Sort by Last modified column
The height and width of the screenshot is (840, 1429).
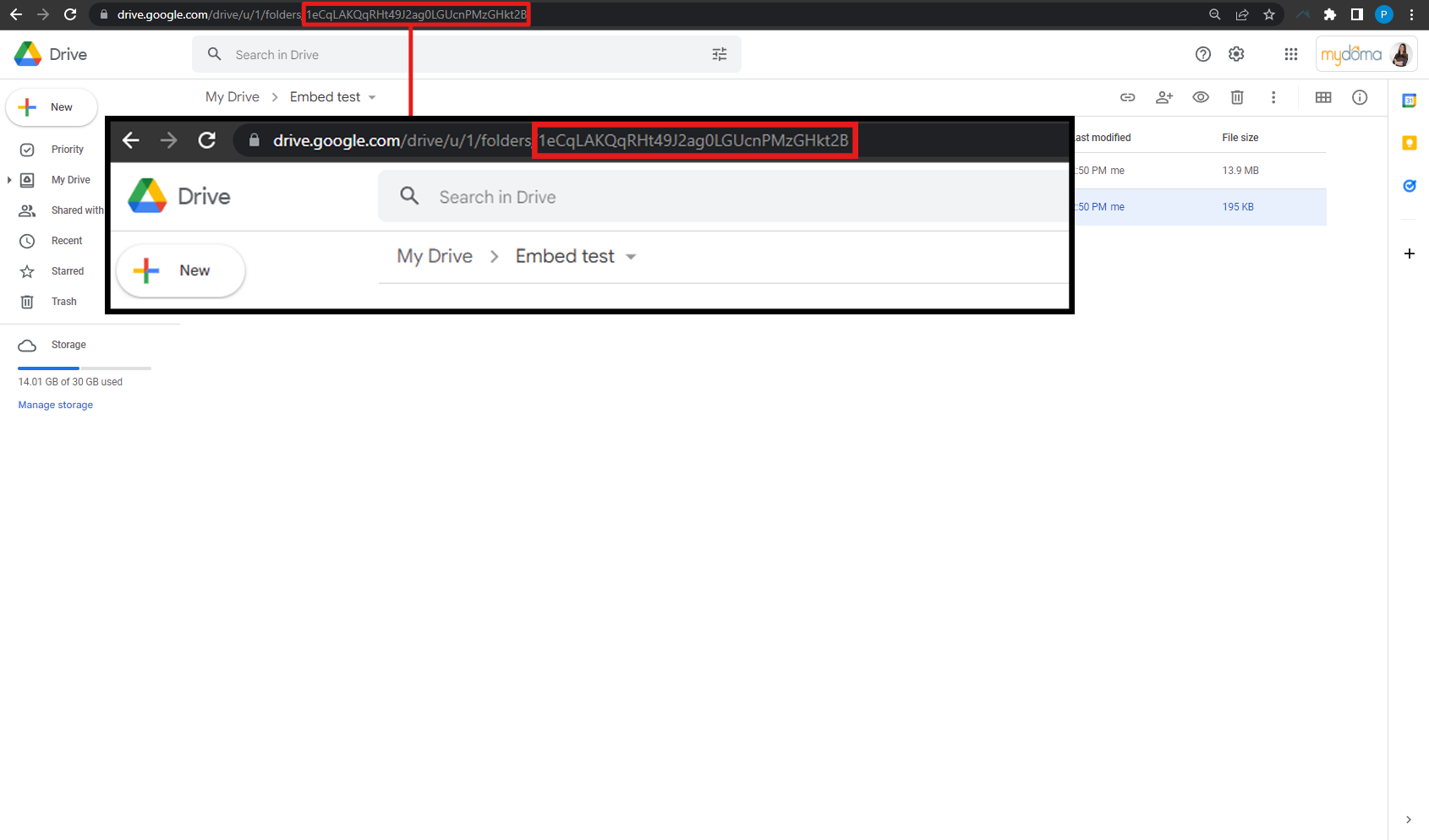coord(1103,138)
